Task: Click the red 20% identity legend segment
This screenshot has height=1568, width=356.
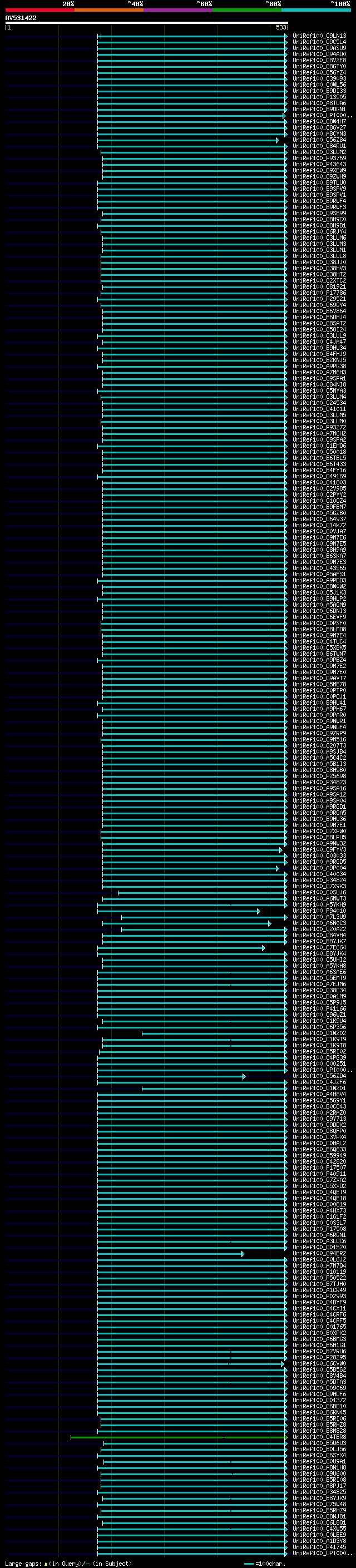Action: click(x=39, y=10)
